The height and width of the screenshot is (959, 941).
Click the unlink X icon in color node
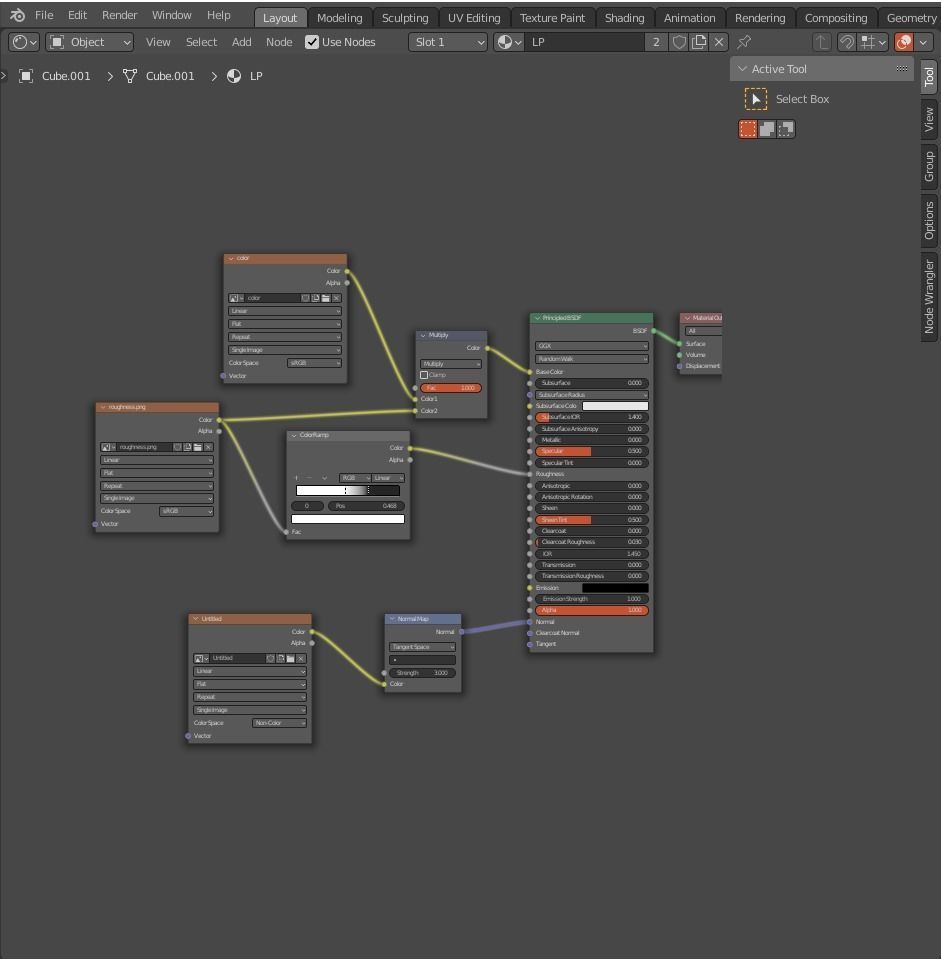tap(336, 298)
